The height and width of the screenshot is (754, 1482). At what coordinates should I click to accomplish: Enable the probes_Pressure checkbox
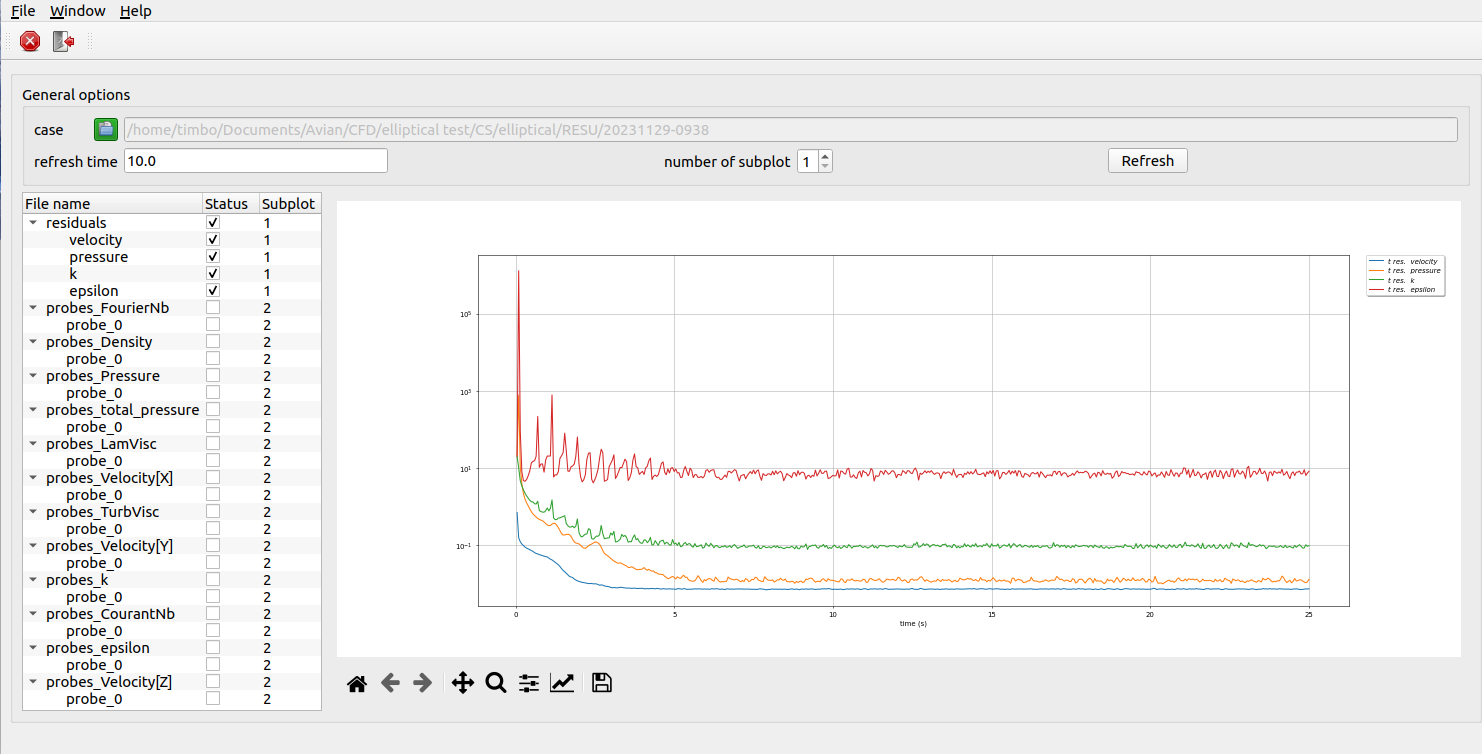(212, 376)
